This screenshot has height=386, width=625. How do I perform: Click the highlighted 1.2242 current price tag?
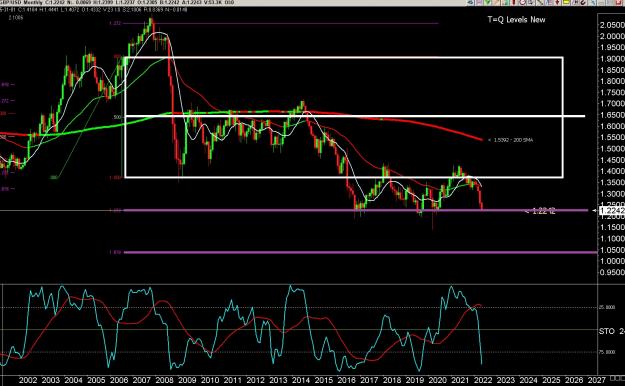pyautogui.click(x=612, y=211)
